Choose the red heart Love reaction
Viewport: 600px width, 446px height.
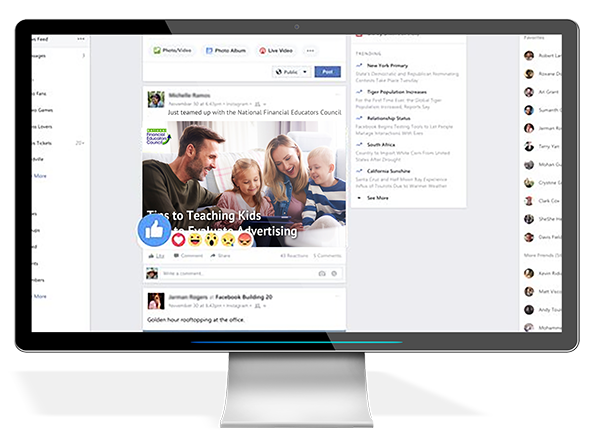pyautogui.click(x=178, y=239)
